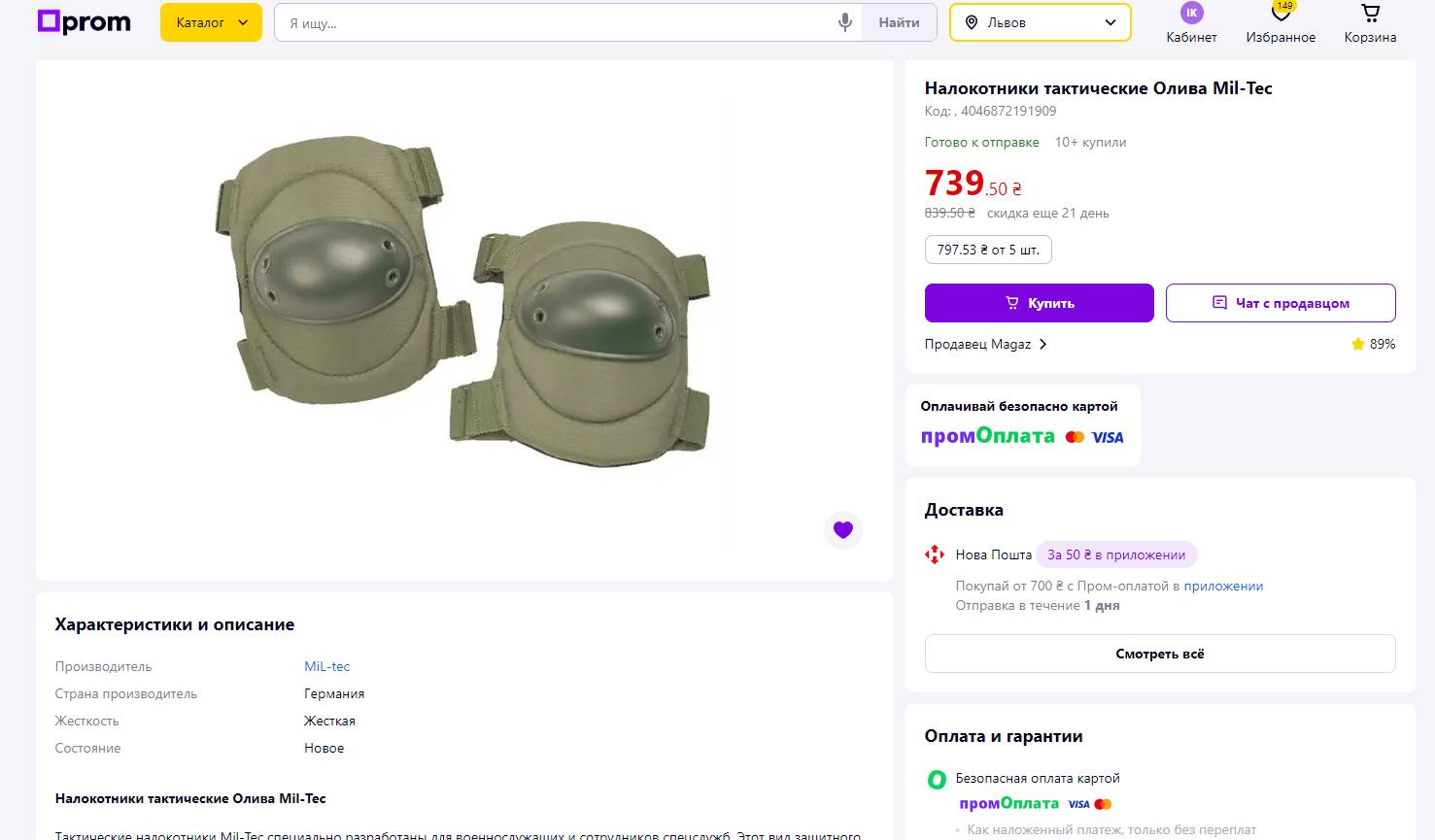Open the Корзина shopping cart
Screen dimensions: 1435x840
click(1370, 24)
